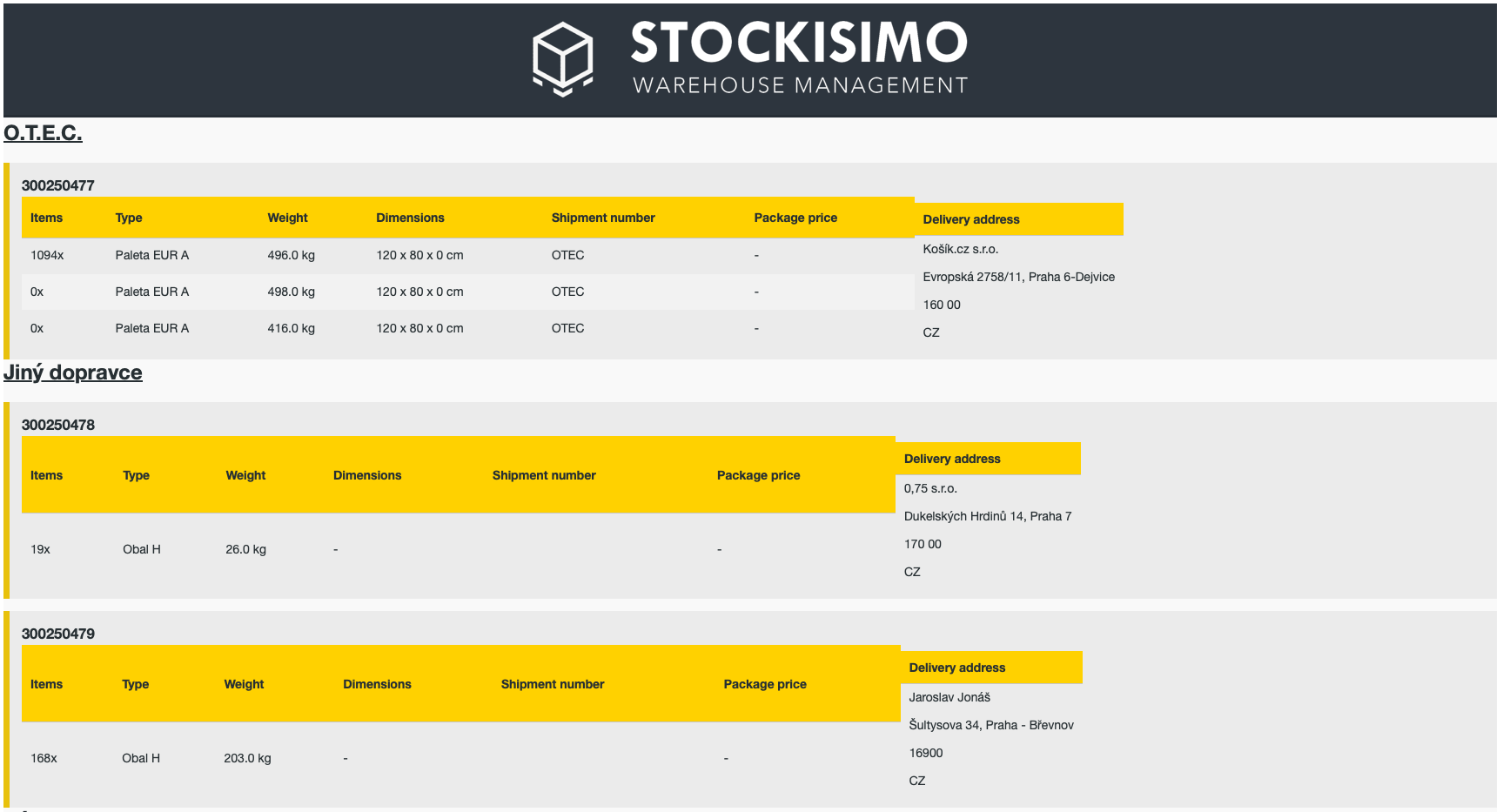This screenshot has width=1503, height=812.
Task: Click the 203.0 kg weight value
Action: coord(247,758)
